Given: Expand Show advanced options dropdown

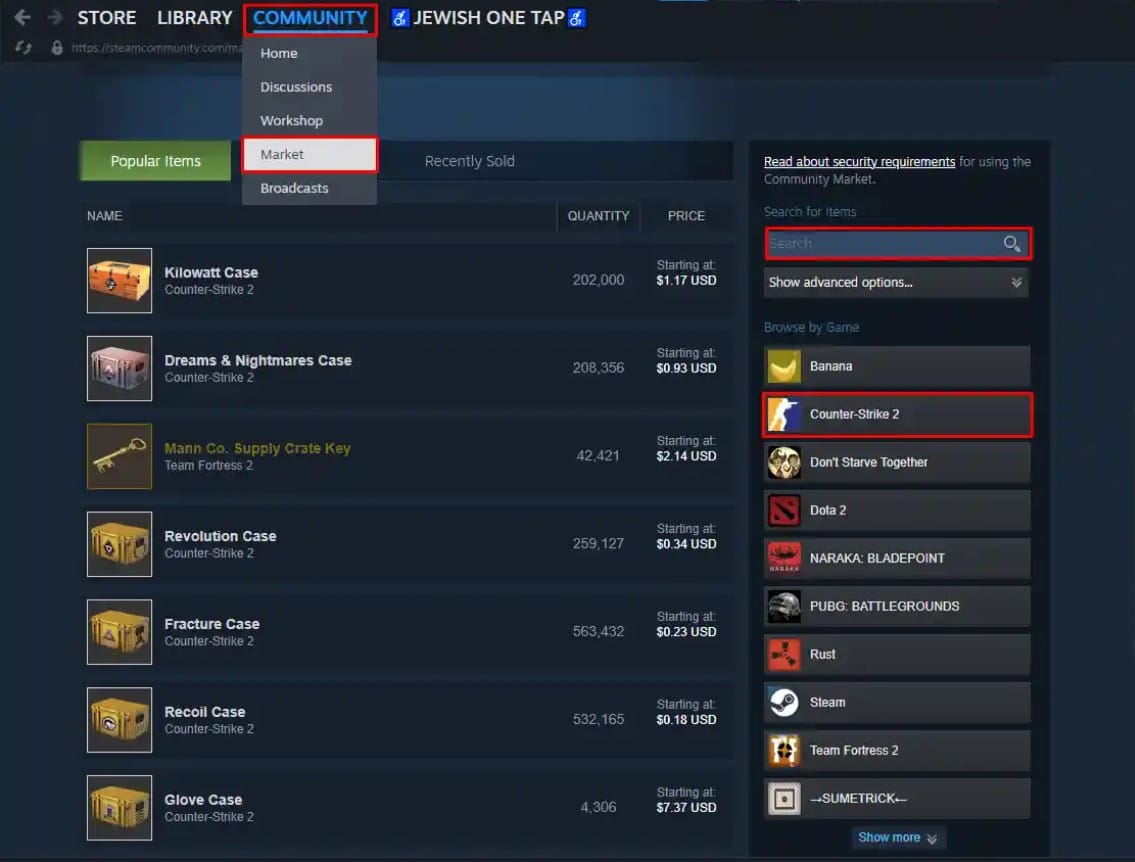Looking at the screenshot, I should [896, 282].
